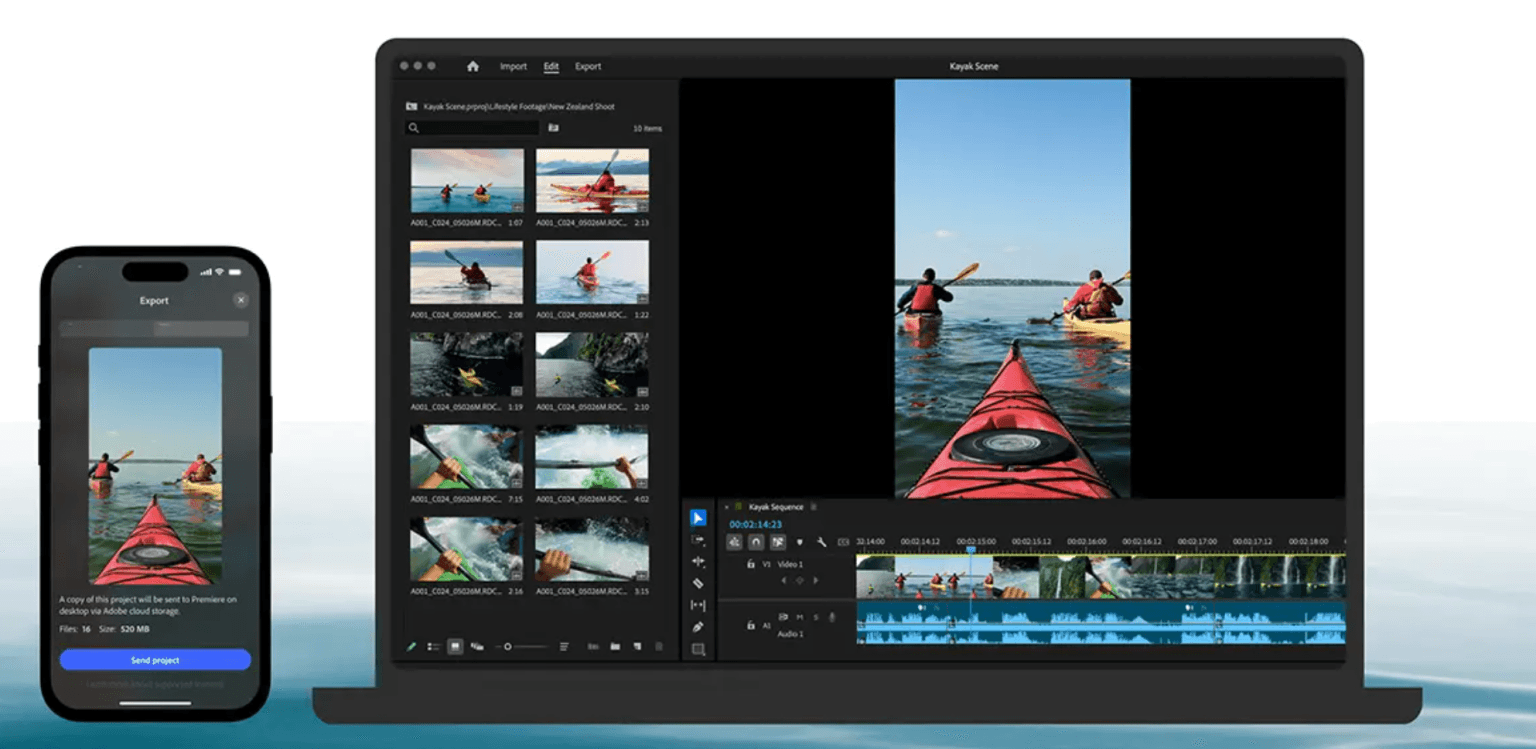The image size is (1536, 749).
Task: Switch to the Import tab
Action: click(513, 66)
